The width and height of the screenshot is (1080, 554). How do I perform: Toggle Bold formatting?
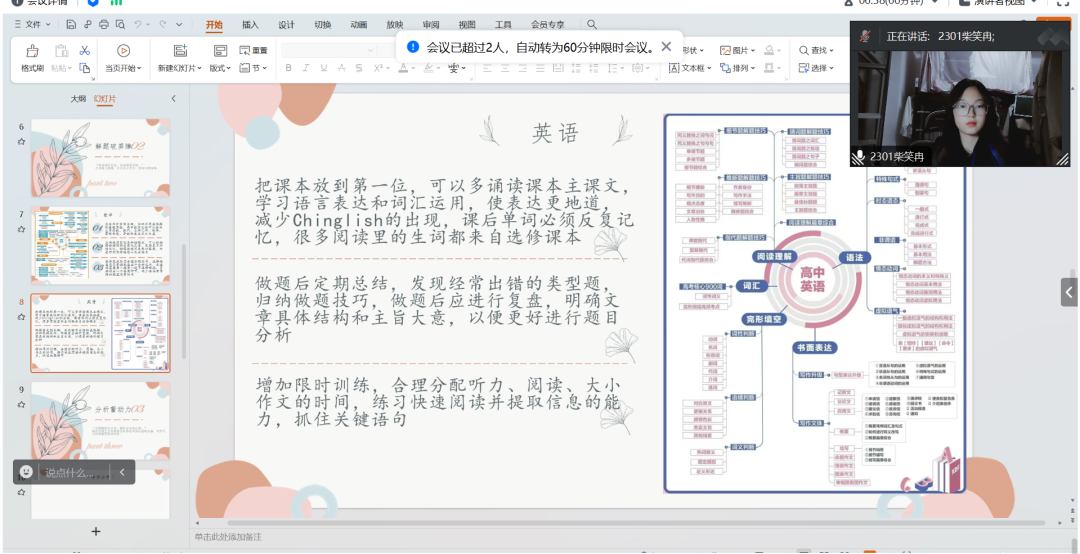point(288,68)
